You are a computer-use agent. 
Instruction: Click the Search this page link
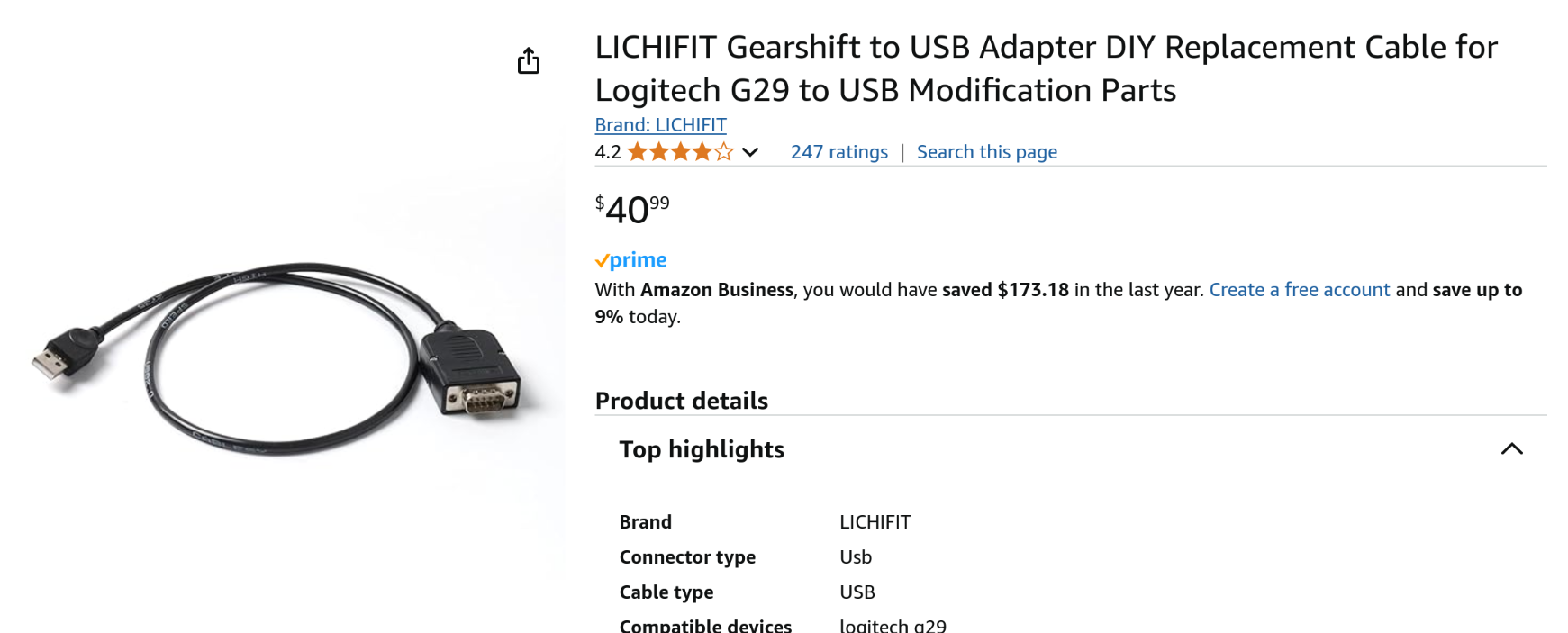tap(986, 152)
